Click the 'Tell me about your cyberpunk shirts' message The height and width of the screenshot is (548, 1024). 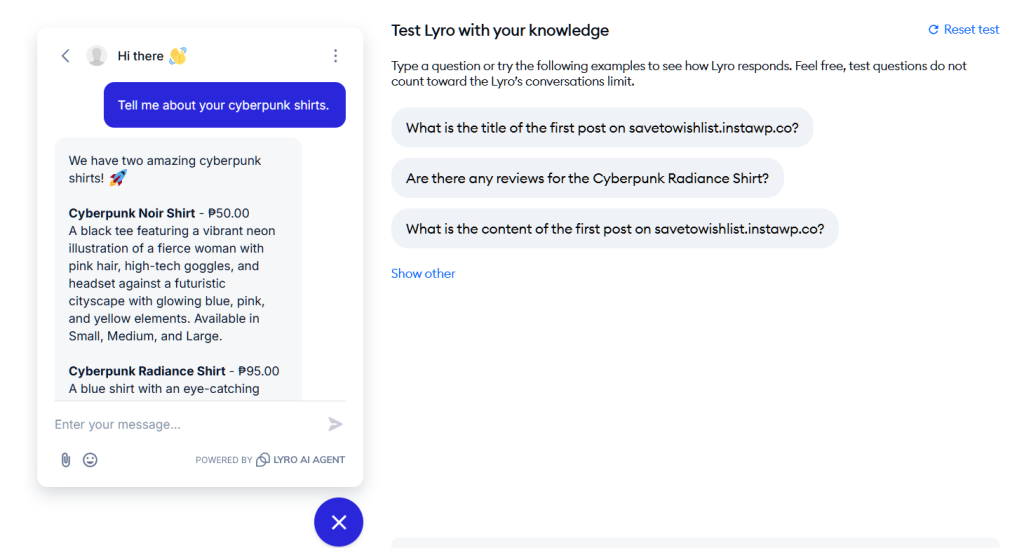click(x=225, y=105)
